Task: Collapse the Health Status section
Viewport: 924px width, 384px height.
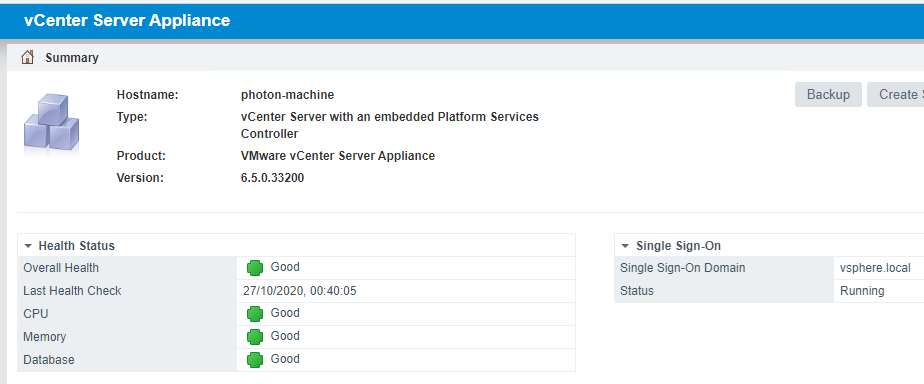Action: (28, 246)
